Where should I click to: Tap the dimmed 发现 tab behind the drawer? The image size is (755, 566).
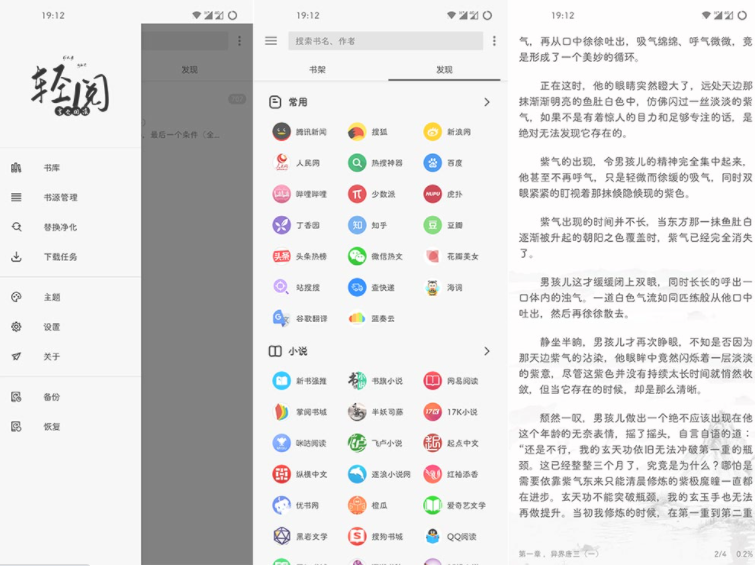[x=190, y=70]
